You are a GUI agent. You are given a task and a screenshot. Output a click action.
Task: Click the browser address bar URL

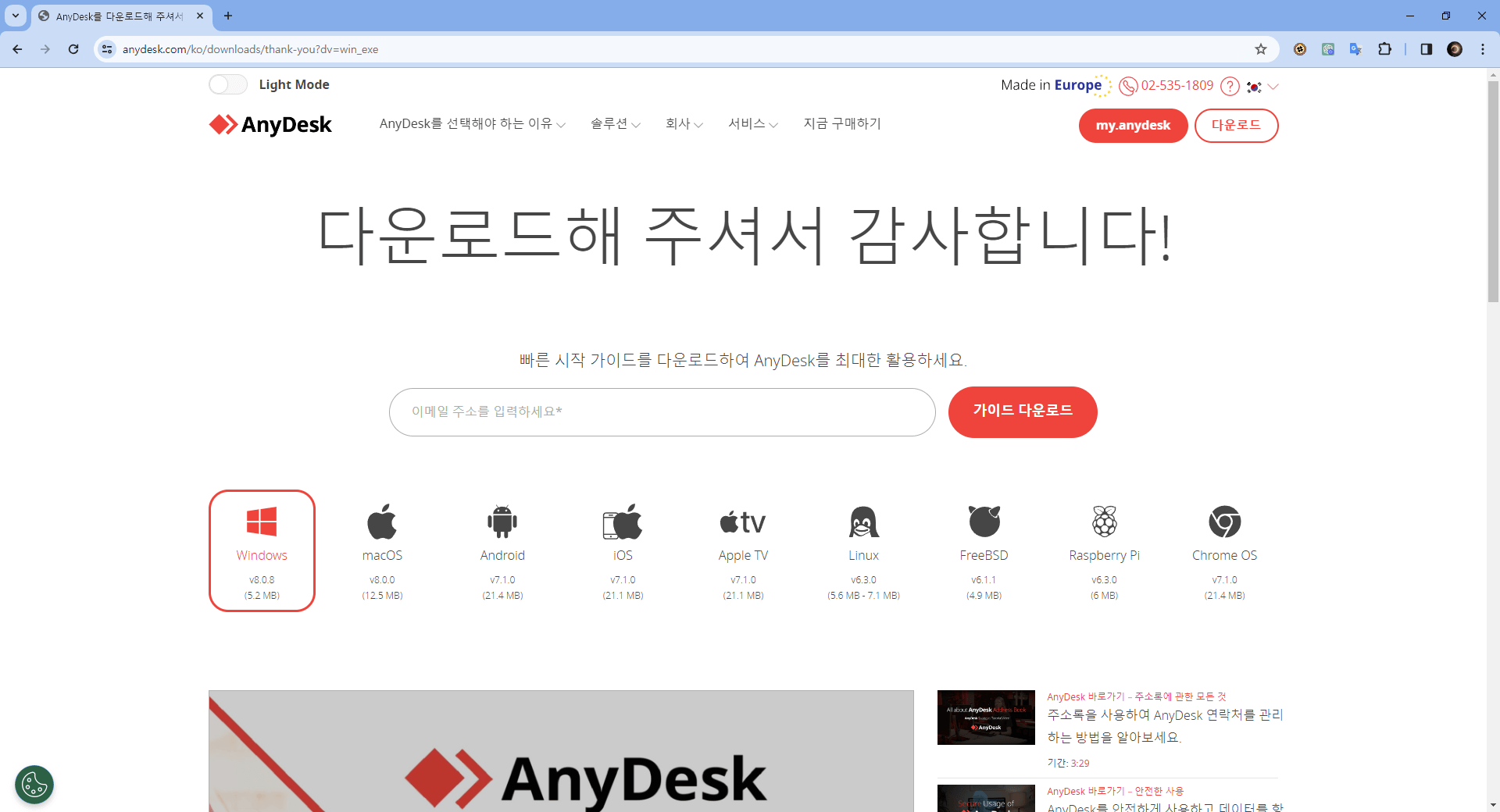(x=250, y=49)
